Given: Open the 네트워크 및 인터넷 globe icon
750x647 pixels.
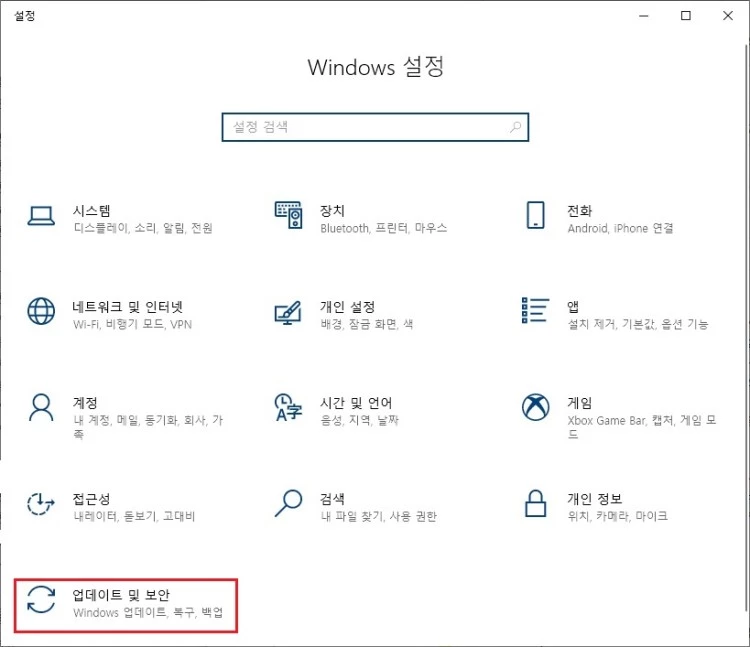Looking at the screenshot, I should pyautogui.click(x=41, y=311).
